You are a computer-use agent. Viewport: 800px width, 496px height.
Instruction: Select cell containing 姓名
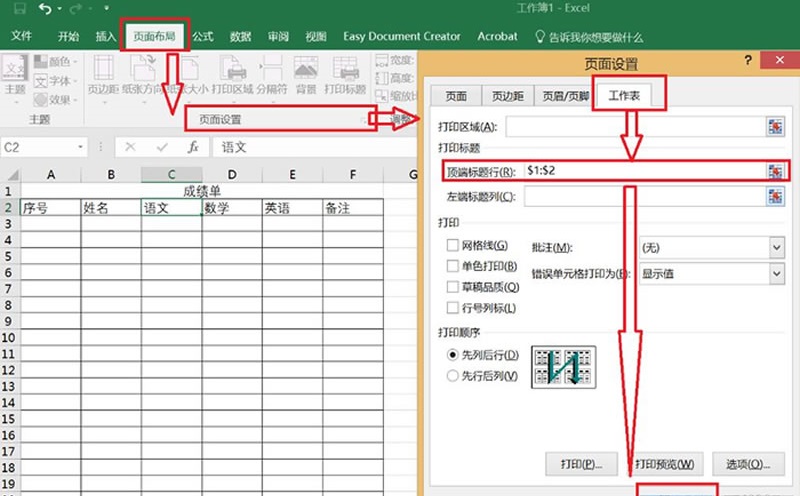click(x=111, y=208)
